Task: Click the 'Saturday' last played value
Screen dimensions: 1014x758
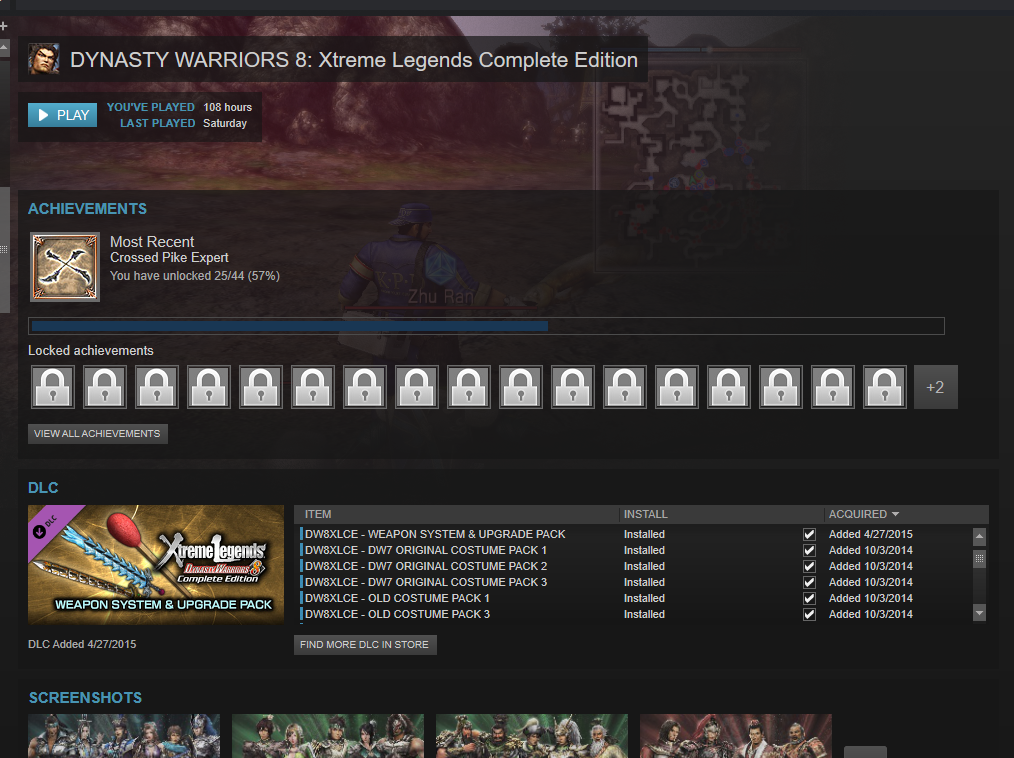Action: [x=225, y=124]
